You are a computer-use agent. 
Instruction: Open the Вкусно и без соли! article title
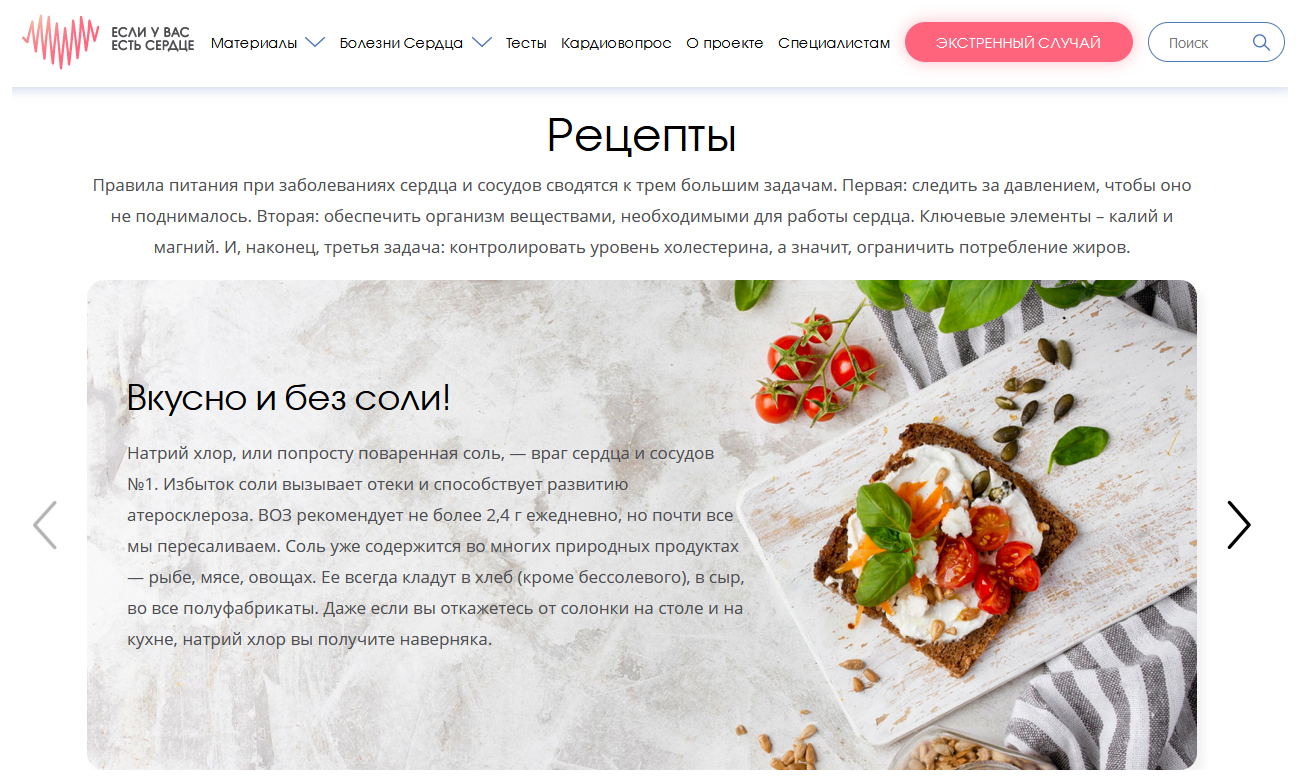click(289, 398)
